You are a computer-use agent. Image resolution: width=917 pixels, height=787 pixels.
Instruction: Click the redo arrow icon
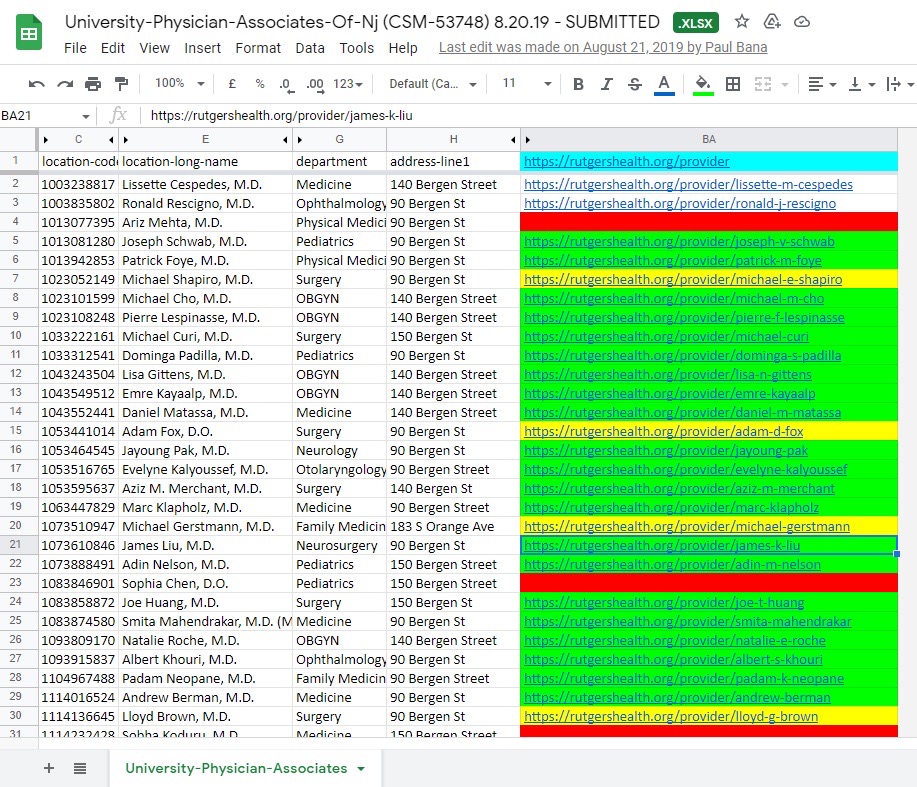[x=65, y=84]
